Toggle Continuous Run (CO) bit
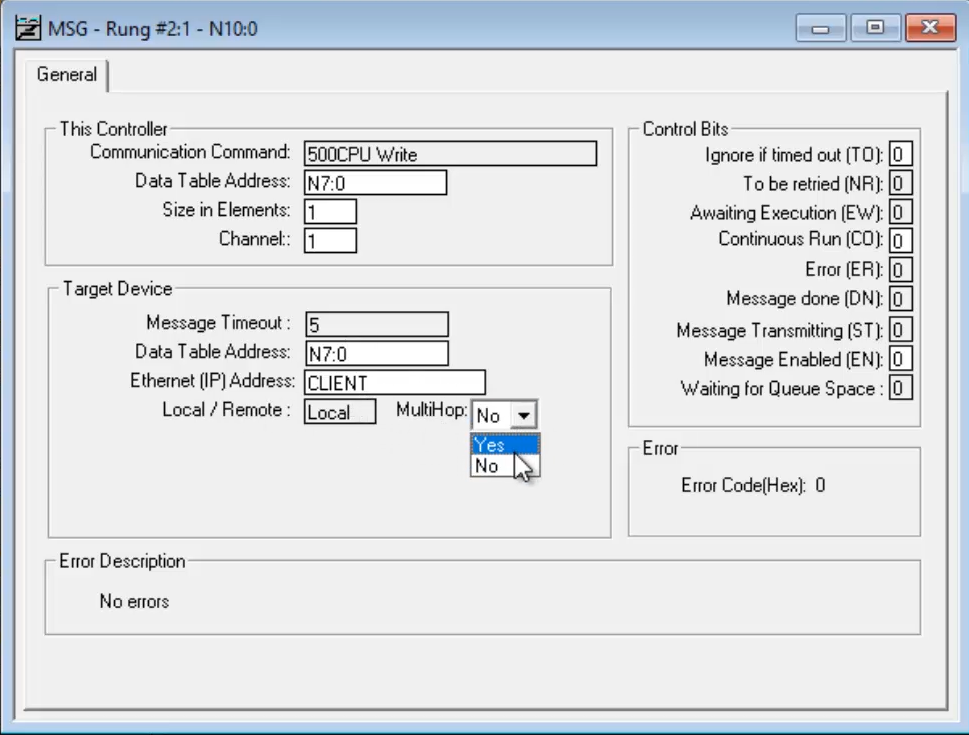969x735 pixels. 900,240
